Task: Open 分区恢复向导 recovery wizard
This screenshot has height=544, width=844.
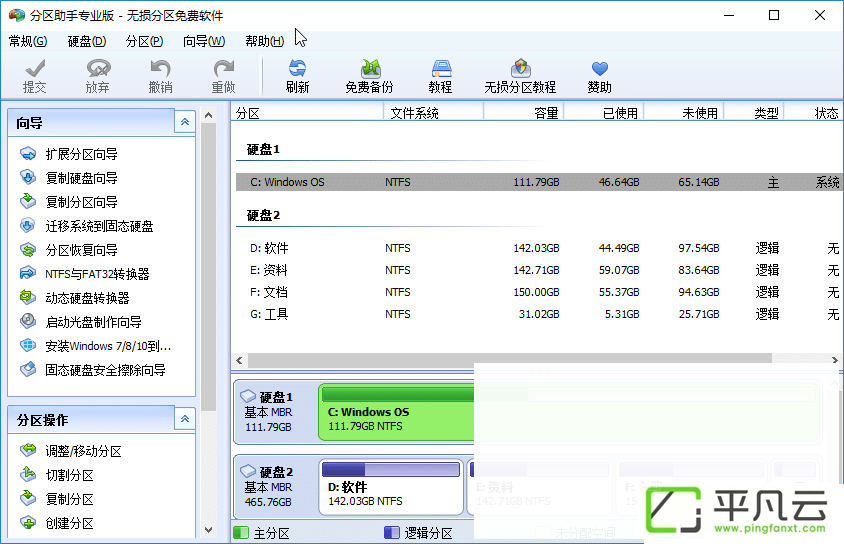Action: [69, 250]
